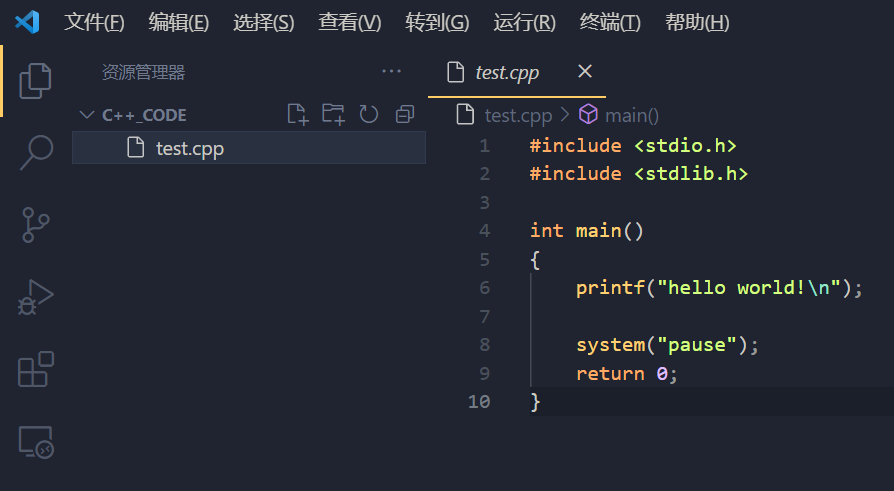Image resolution: width=894 pixels, height=491 pixels.
Task: Open the Run and Debug view
Action: click(x=35, y=297)
